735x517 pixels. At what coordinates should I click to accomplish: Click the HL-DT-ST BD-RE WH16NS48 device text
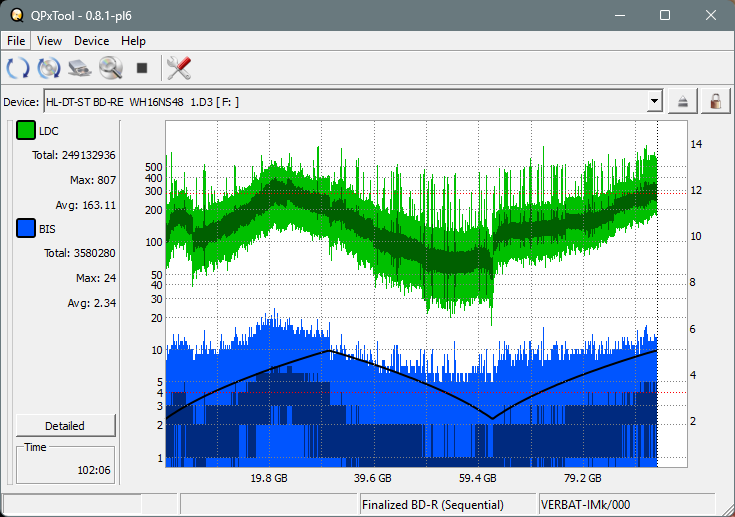(142, 102)
